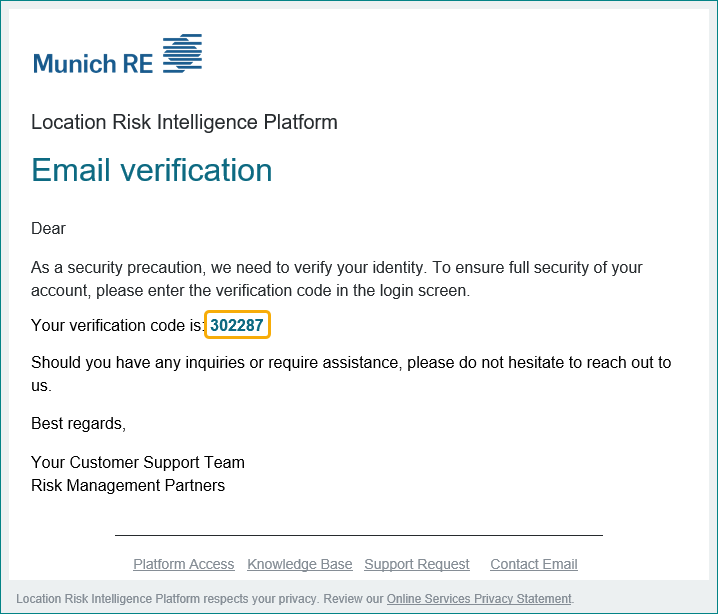Click the Your Customer Support Team signature
Screen dimensions: 718x614
[138, 462]
